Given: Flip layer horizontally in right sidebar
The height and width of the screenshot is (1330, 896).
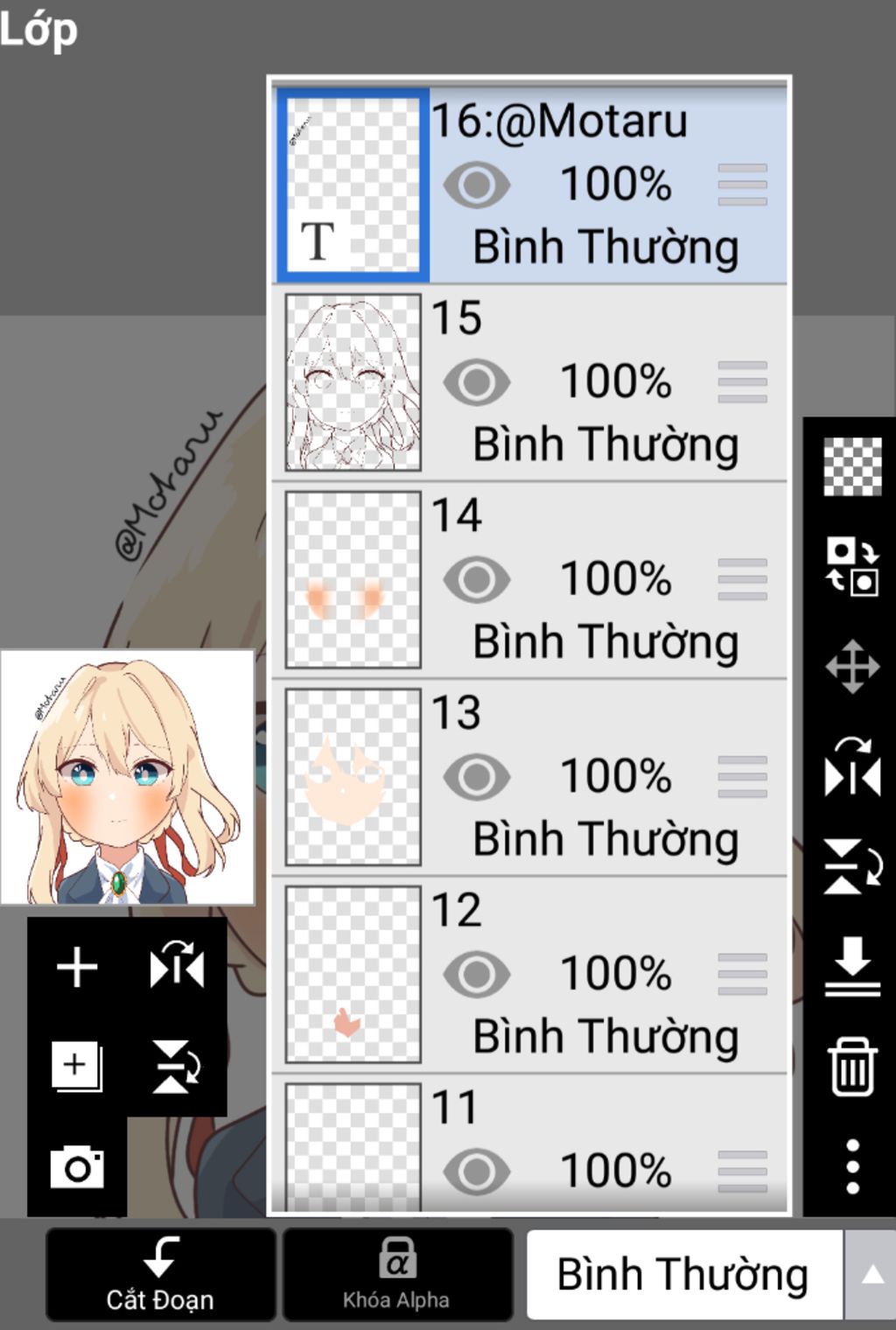Looking at the screenshot, I should (x=852, y=767).
